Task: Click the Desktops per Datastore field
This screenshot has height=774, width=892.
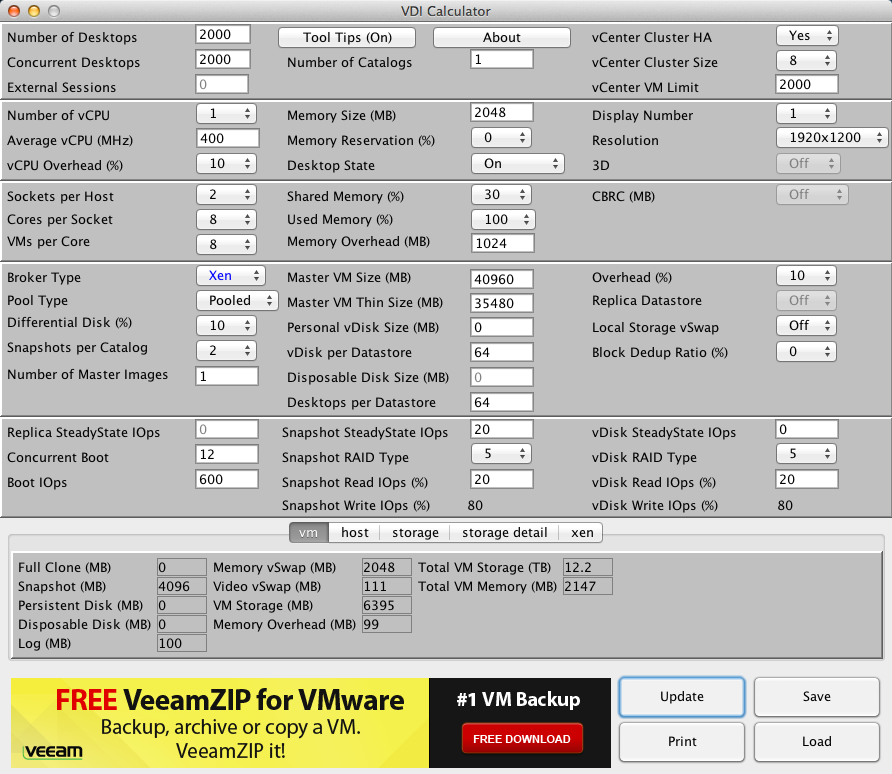Action: click(502, 403)
